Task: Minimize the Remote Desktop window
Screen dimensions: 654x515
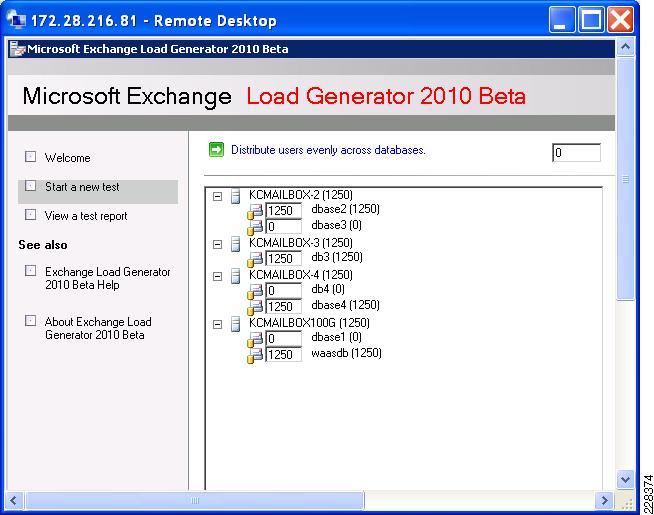Action: coord(562,20)
